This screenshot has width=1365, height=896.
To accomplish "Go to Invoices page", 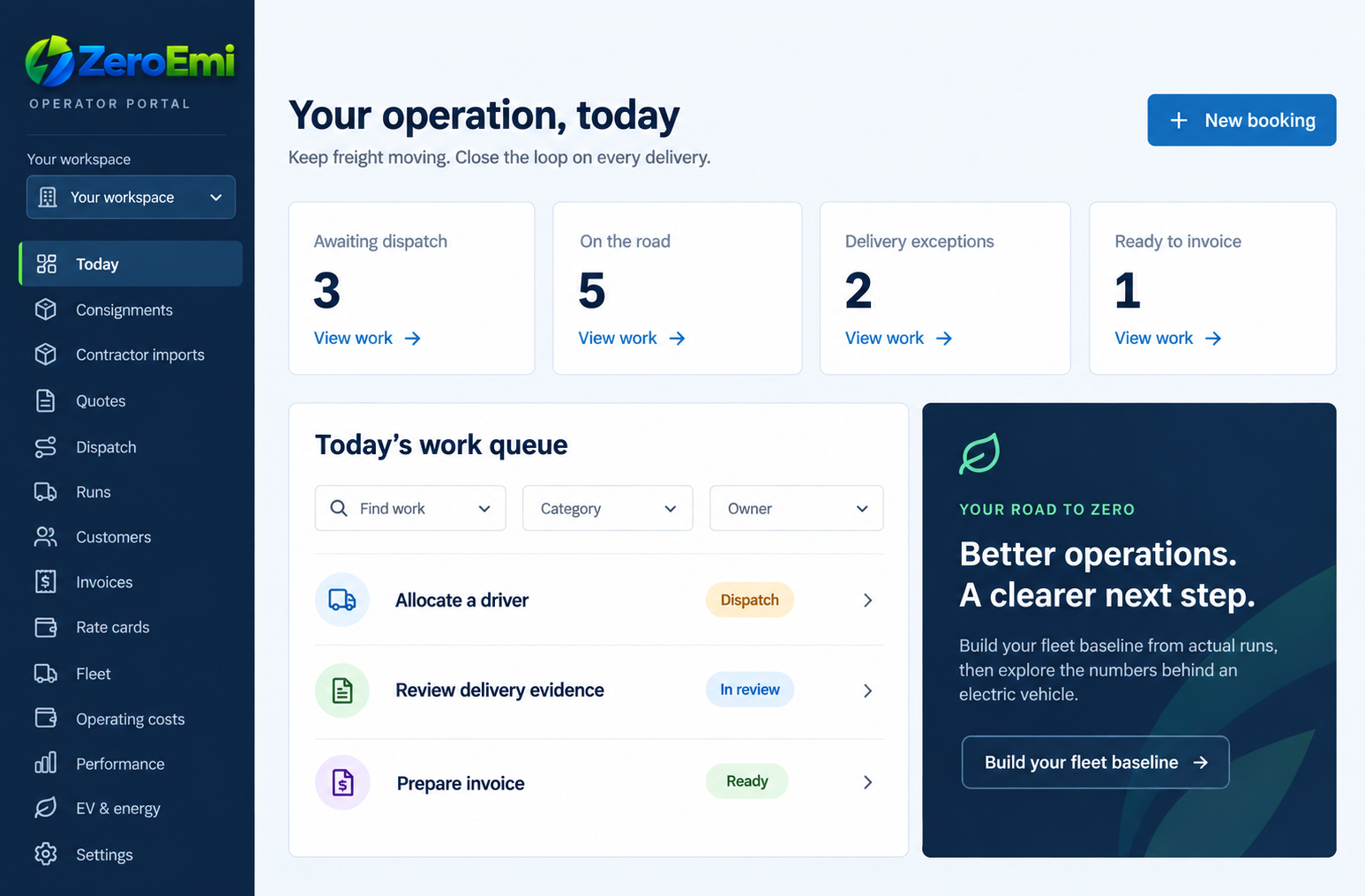I will [131, 582].
